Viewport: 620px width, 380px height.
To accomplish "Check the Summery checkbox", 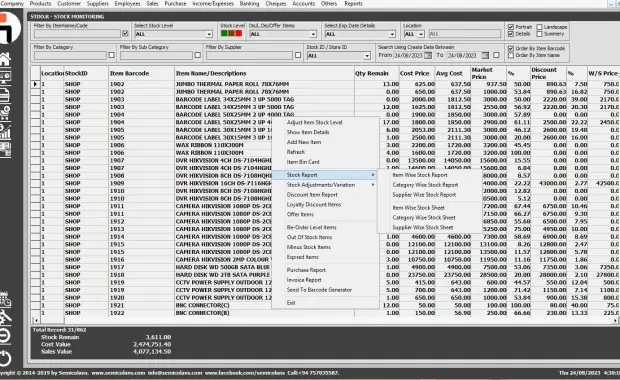I will tap(539, 34).
